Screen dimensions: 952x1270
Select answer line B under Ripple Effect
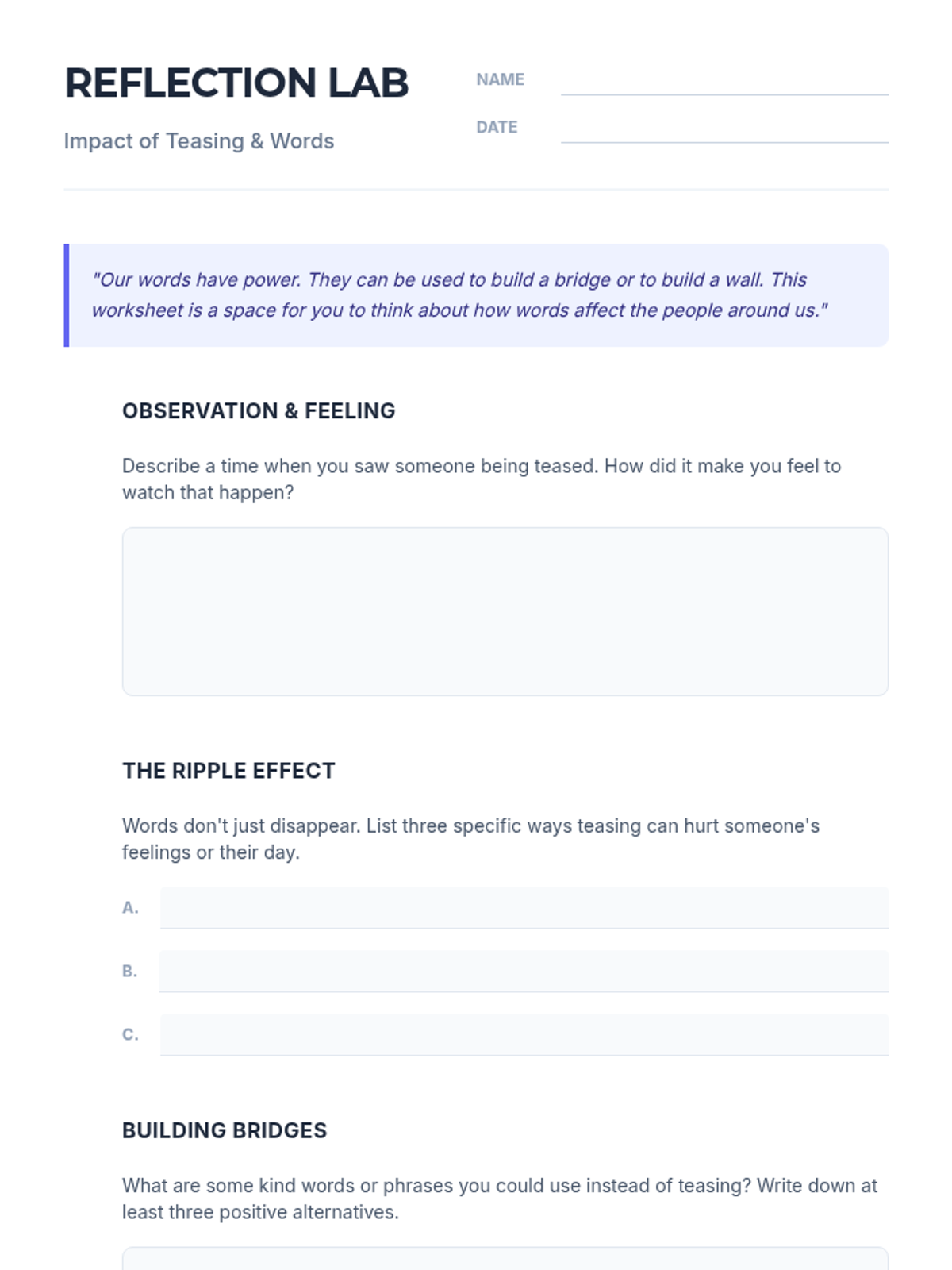[524, 971]
